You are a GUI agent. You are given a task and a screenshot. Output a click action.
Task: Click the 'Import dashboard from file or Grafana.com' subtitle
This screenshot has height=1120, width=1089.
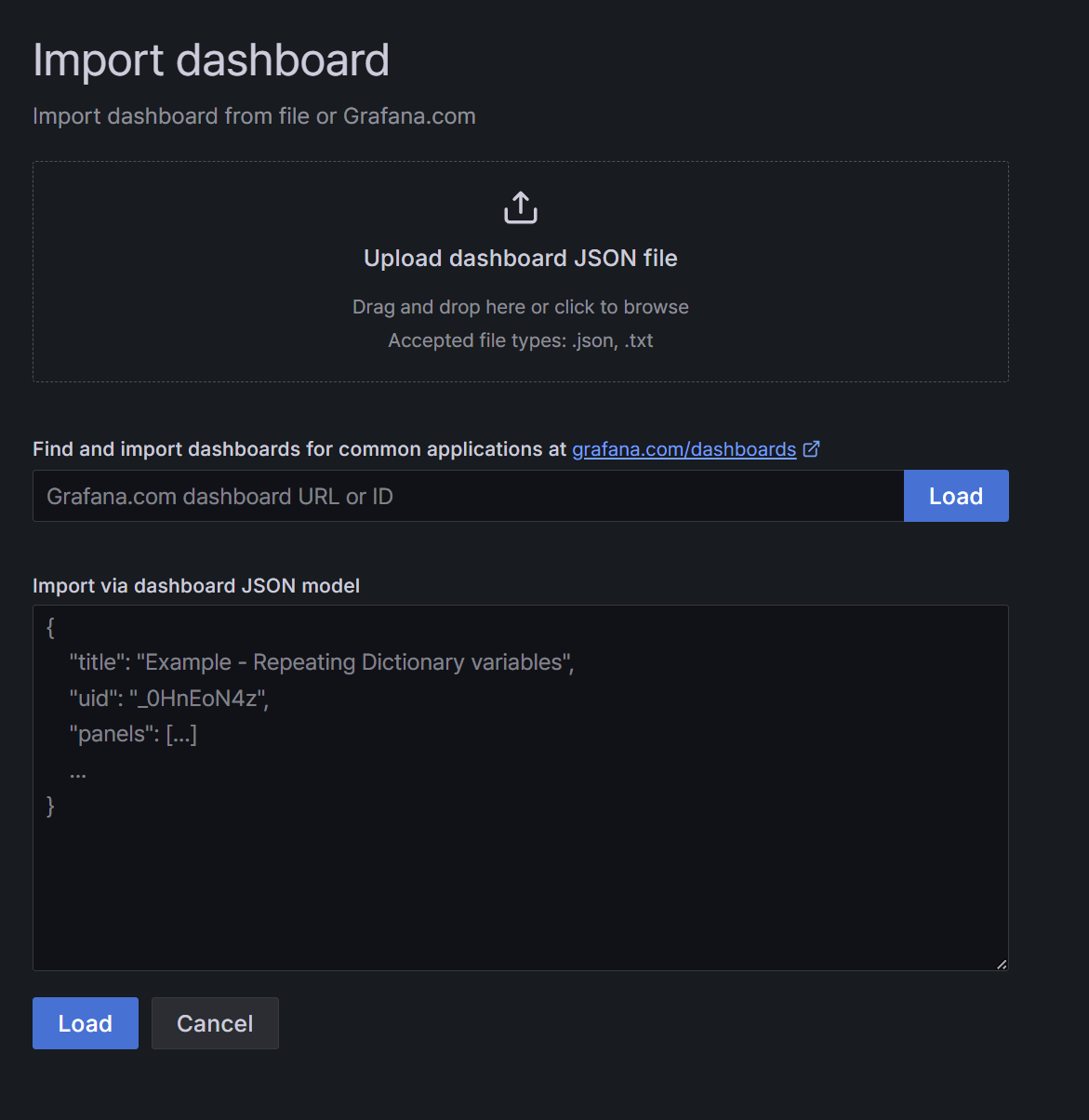(254, 116)
